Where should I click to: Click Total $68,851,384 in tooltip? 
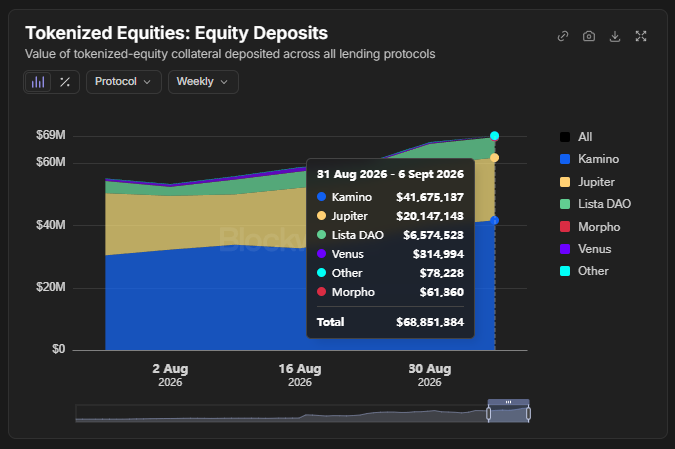click(390, 322)
